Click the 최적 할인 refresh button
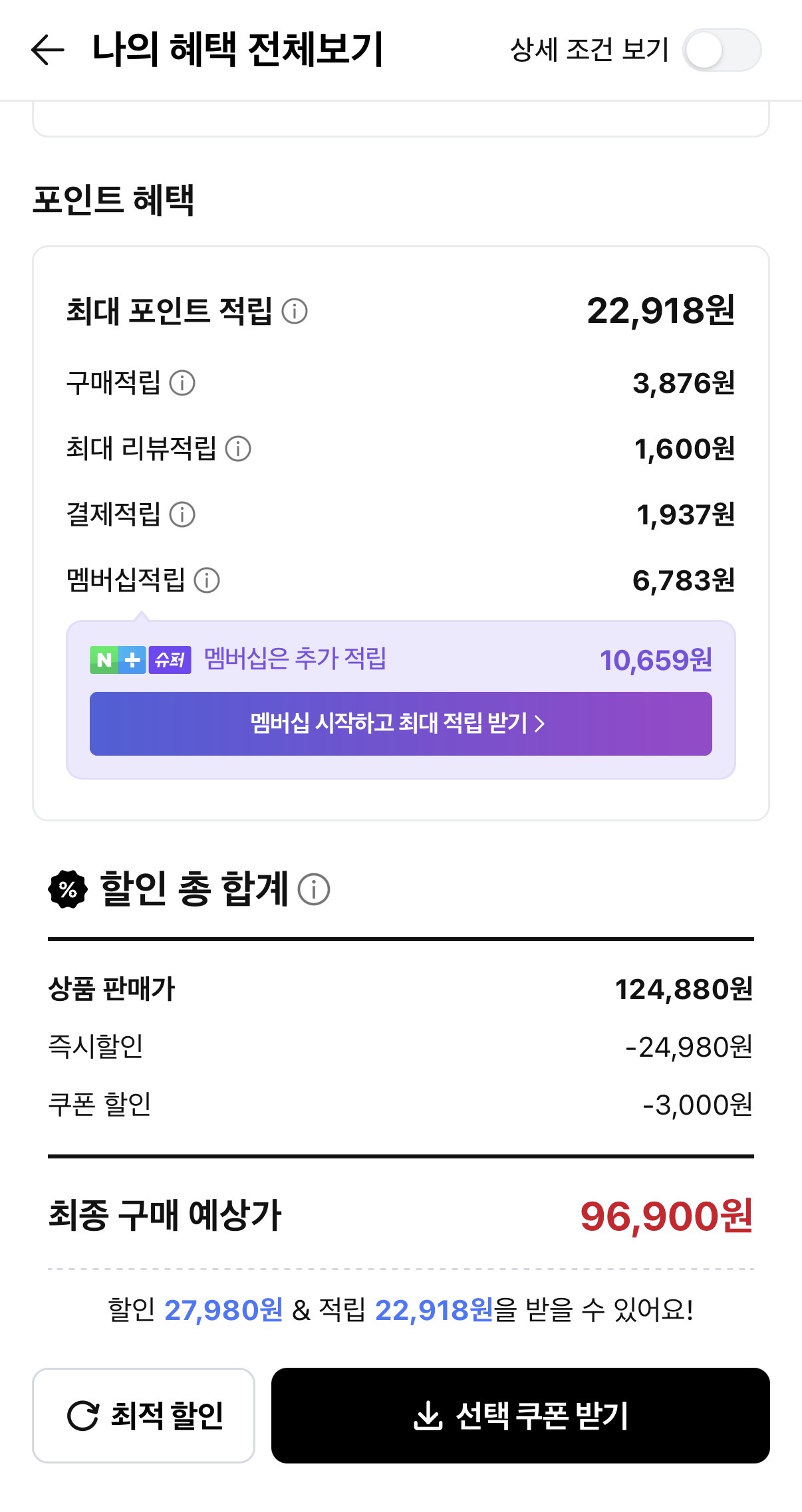Viewport: 802px width, 1512px height. (x=144, y=1415)
